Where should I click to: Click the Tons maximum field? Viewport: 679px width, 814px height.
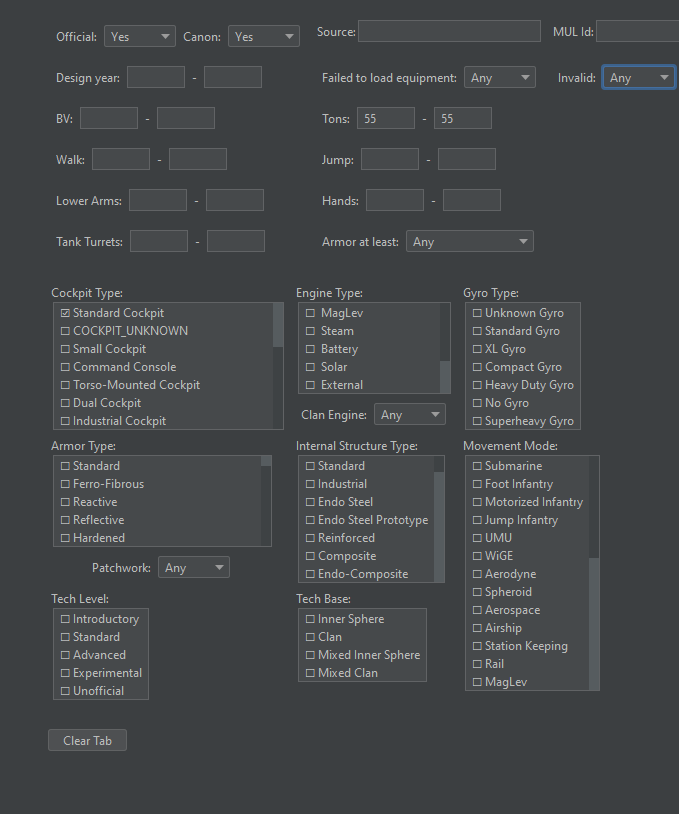coord(463,118)
